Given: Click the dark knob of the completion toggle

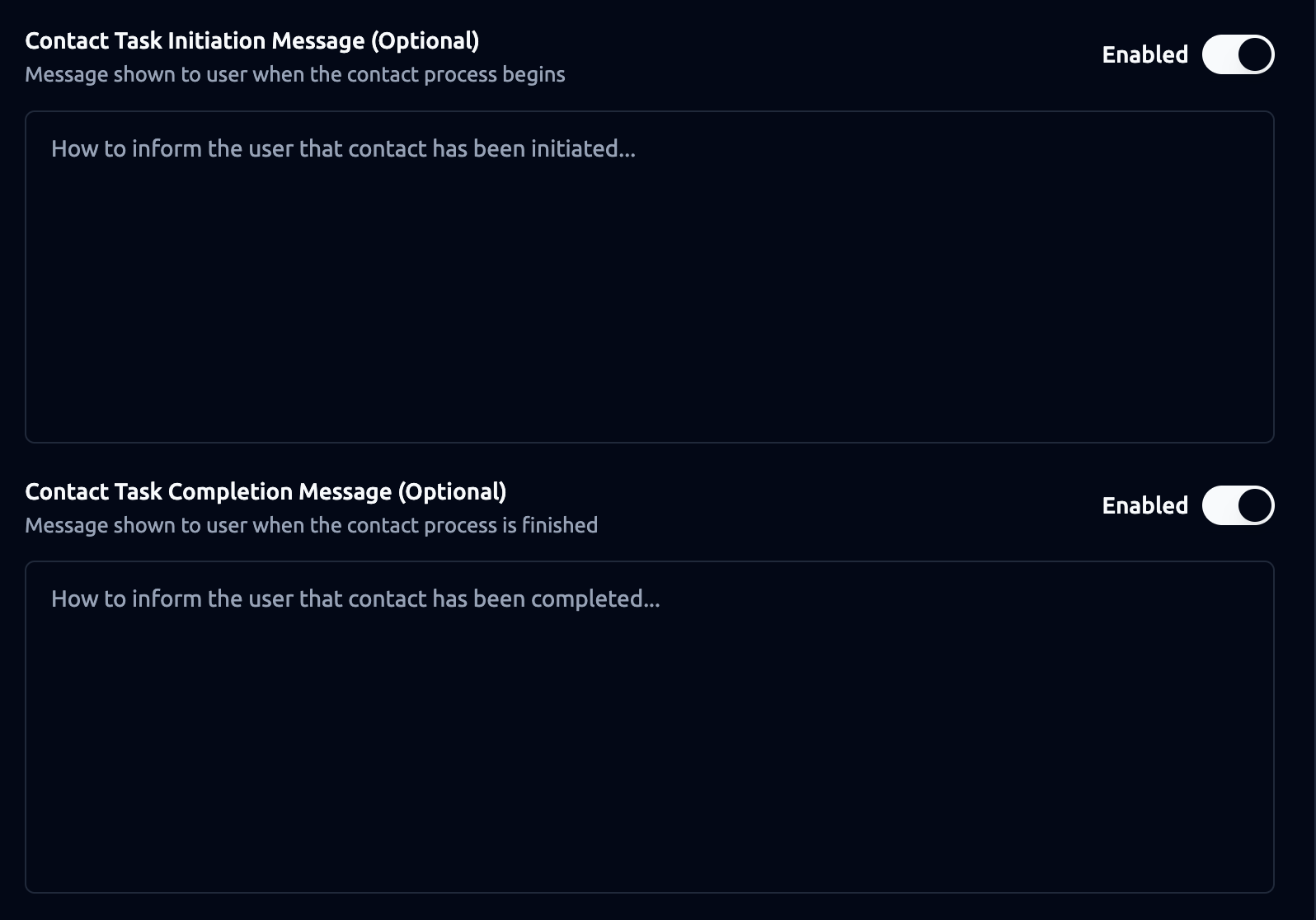Looking at the screenshot, I should tap(1255, 505).
